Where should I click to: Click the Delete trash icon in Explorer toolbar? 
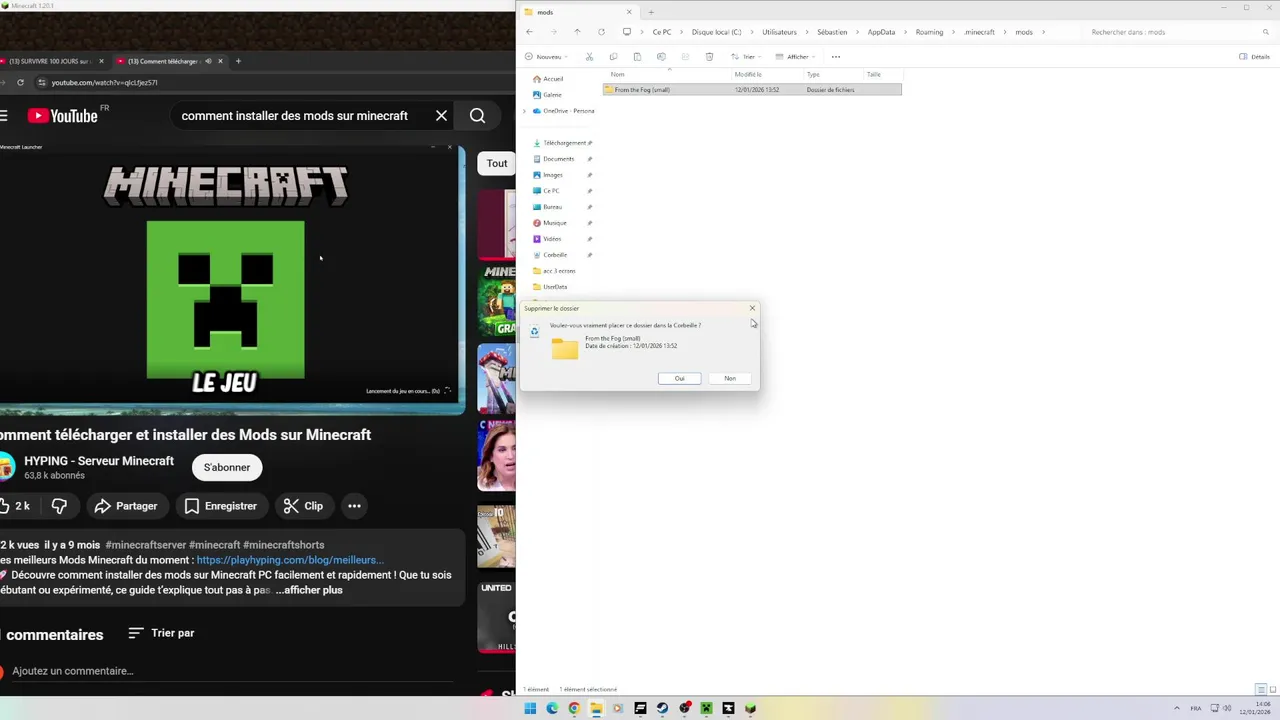[x=709, y=57]
